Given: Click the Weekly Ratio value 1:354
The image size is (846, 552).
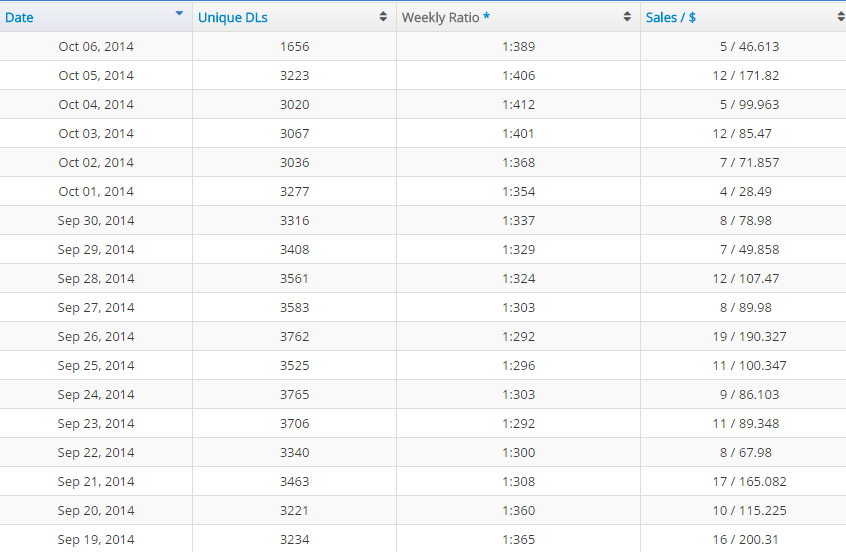Looking at the screenshot, I should tap(518, 192).
